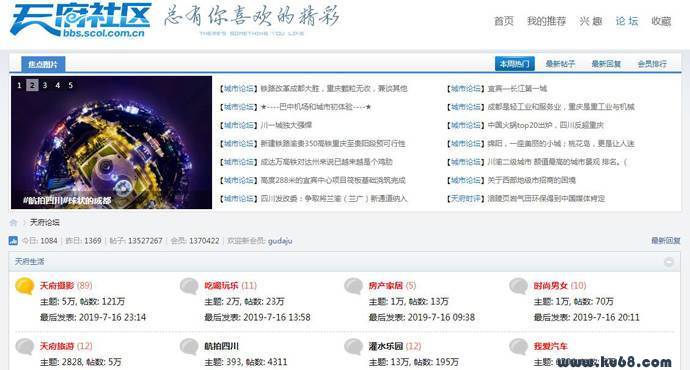Open the 天府摄影 forum chat bubble icon
The image size is (690, 370).
click(25, 286)
